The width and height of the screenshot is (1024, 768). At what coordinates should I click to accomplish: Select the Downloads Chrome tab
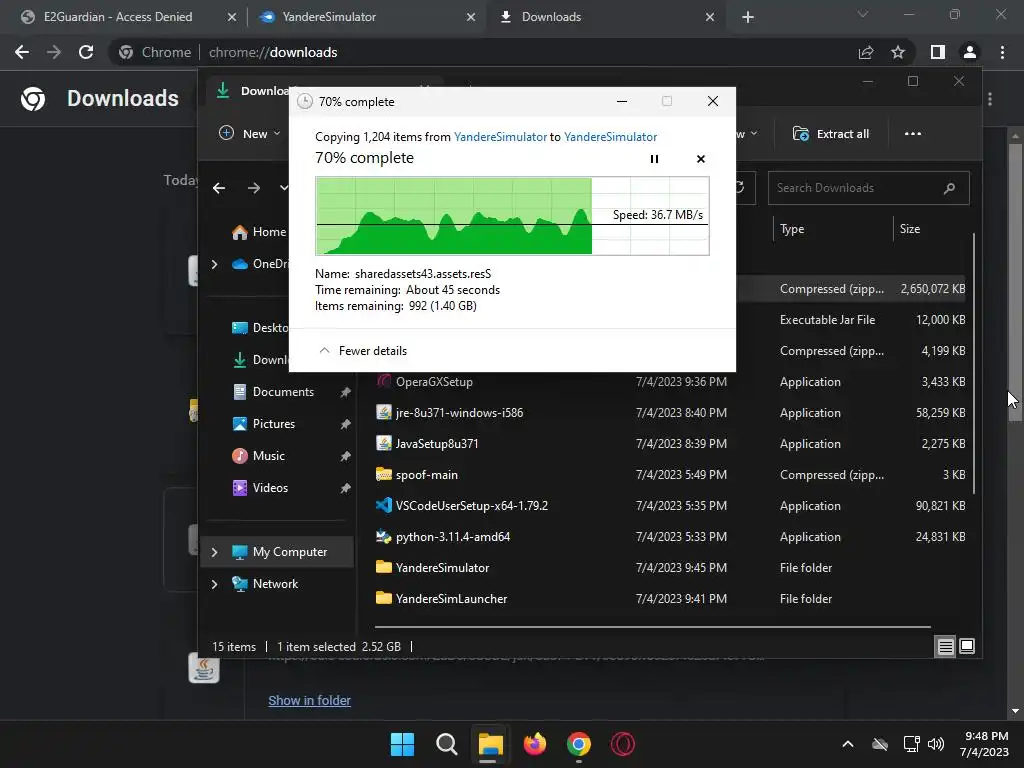(551, 17)
